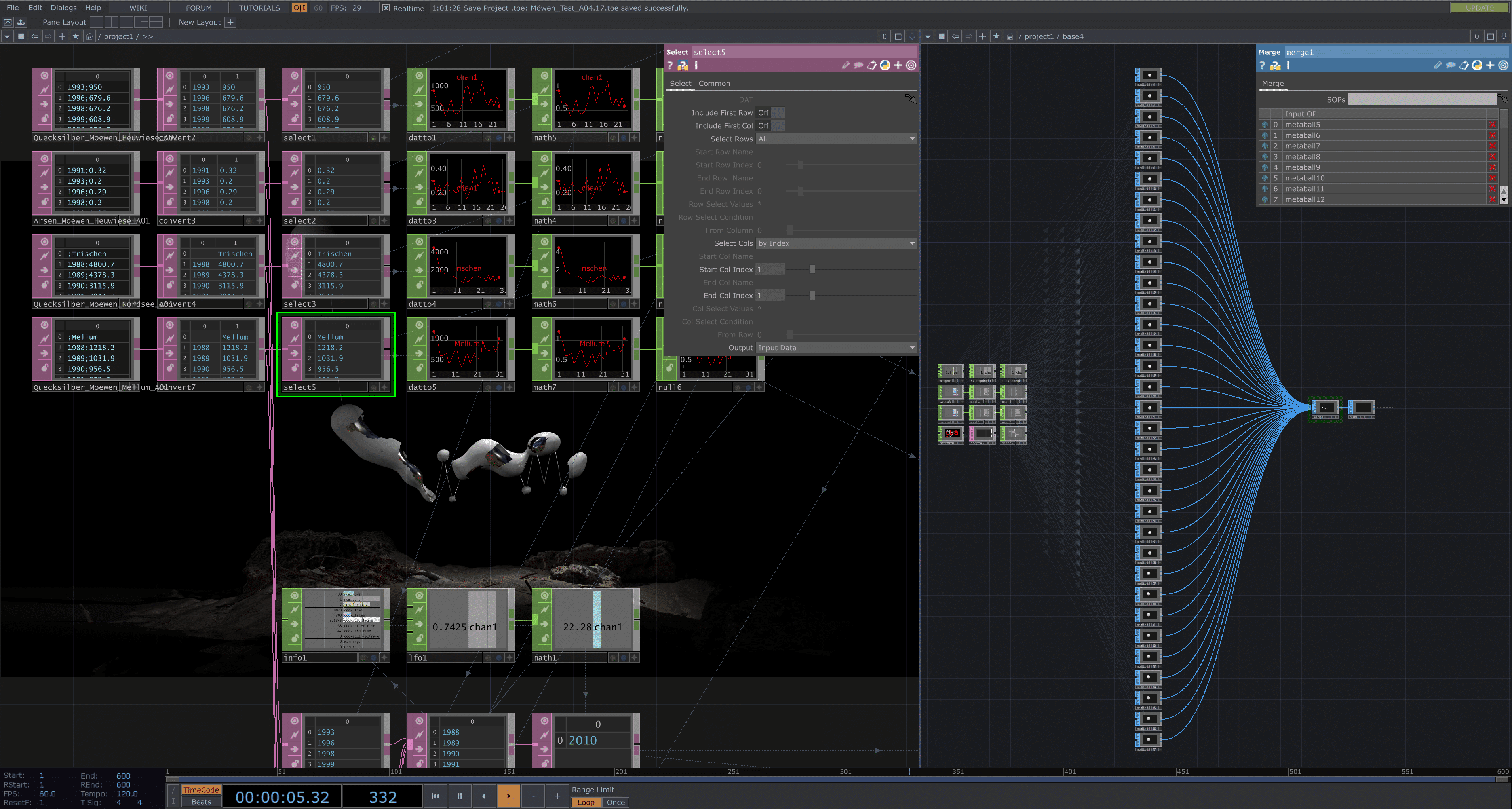The width and height of the screenshot is (1512, 809).
Task: Open operator info icon in select5 header
Action: tap(696, 65)
